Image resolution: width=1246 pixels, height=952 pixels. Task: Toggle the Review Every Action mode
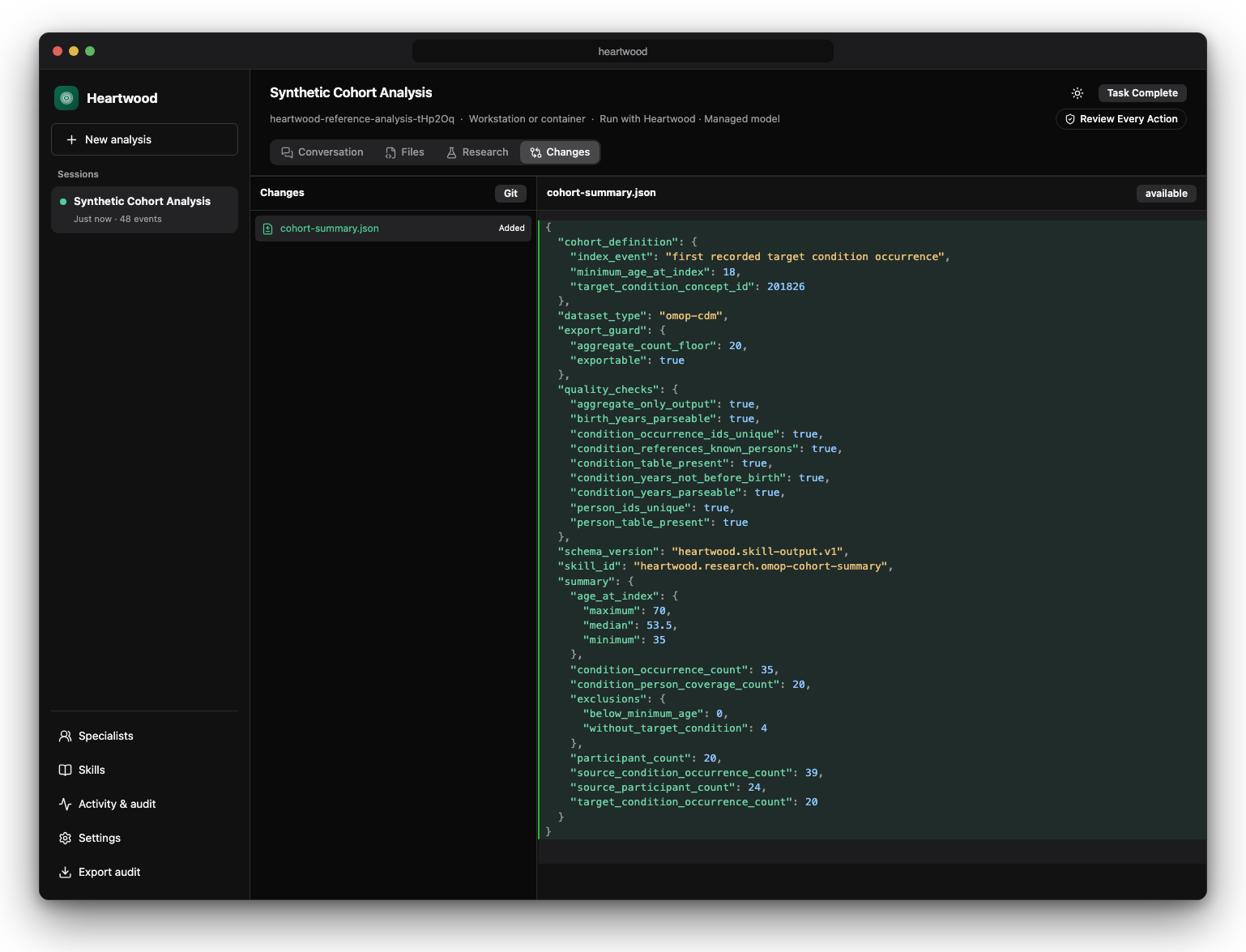[1121, 119]
